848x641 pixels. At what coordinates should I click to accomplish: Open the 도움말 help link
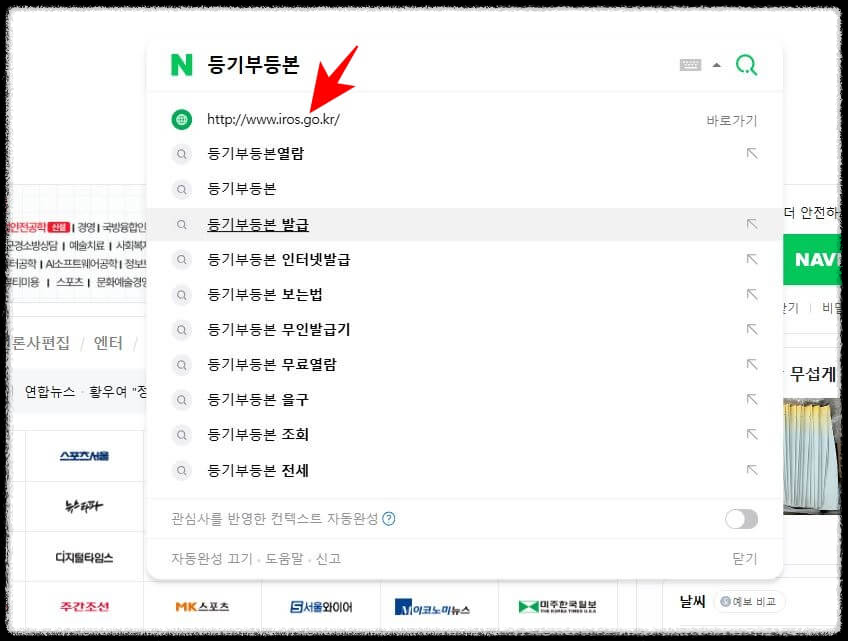coord(260,559)
